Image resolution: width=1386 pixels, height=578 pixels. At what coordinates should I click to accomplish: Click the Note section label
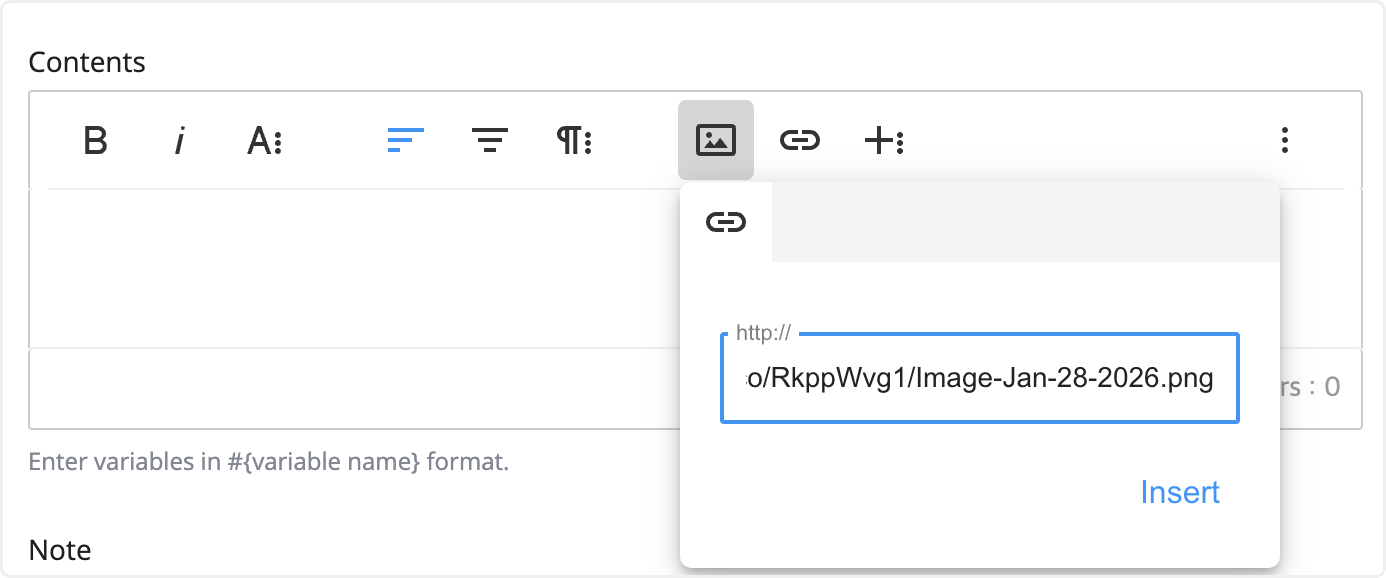click(x=60, y=550)
